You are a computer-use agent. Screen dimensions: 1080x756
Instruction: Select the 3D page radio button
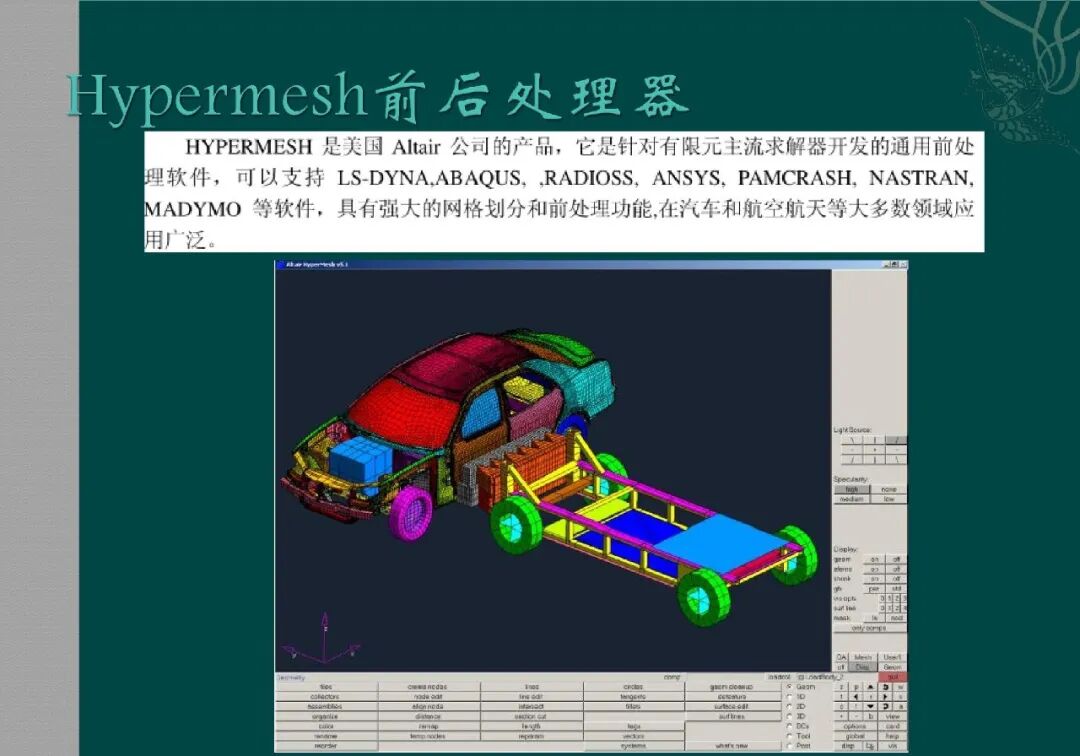click(x=789, y=716)
